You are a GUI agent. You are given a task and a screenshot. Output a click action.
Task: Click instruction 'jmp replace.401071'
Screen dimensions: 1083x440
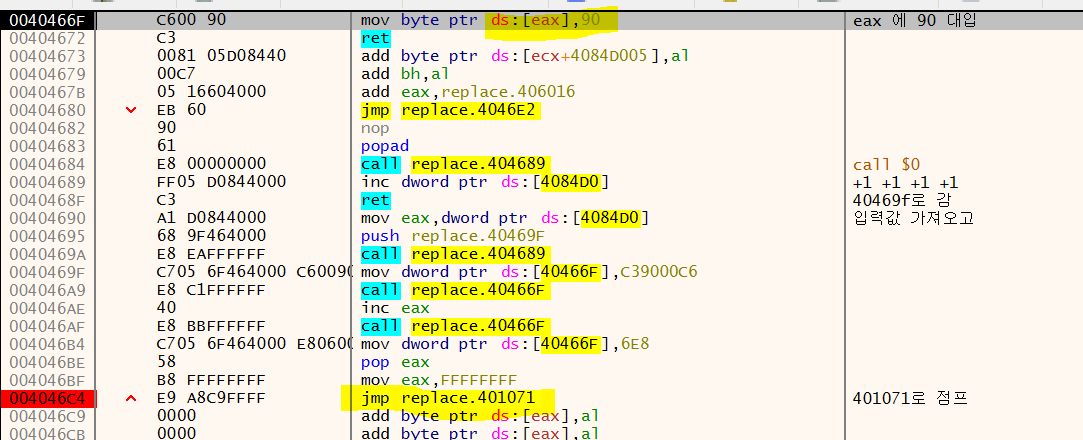click(x=449, y=399)
